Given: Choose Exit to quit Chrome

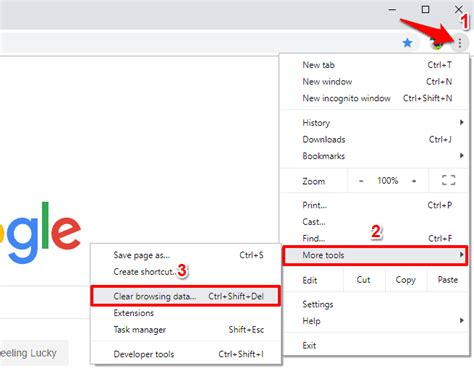Looking at the screenshot, I should click(375, 346).
